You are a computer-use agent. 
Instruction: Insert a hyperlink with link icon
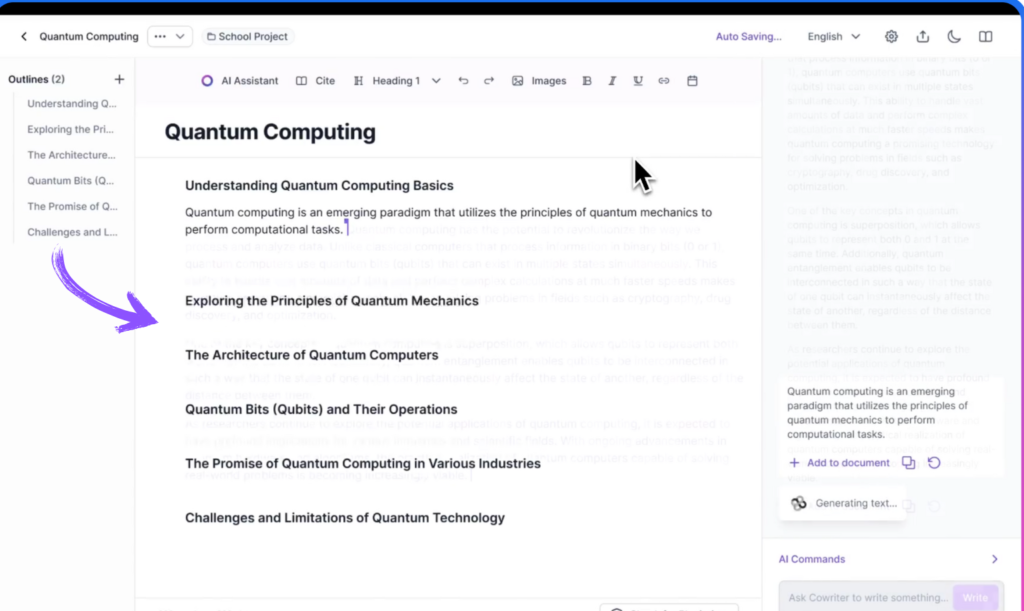tap(664, 81)
